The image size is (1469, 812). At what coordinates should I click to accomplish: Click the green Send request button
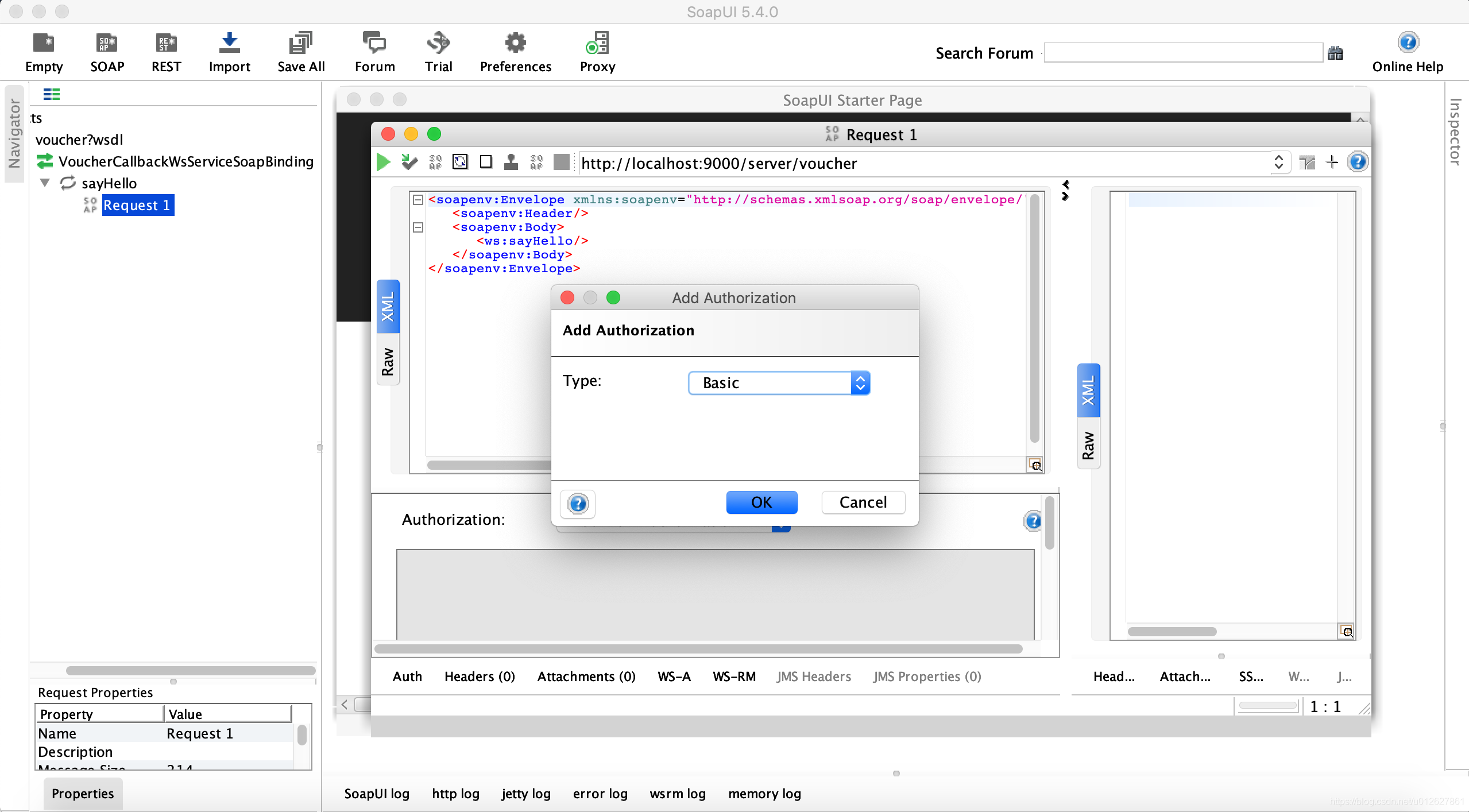pyautogui.click(x=384, y=163)
